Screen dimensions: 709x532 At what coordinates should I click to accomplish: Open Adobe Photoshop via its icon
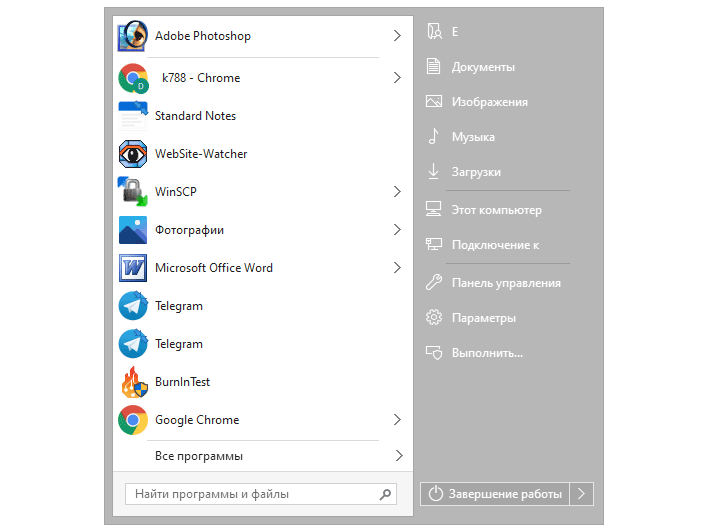(132, 36)
